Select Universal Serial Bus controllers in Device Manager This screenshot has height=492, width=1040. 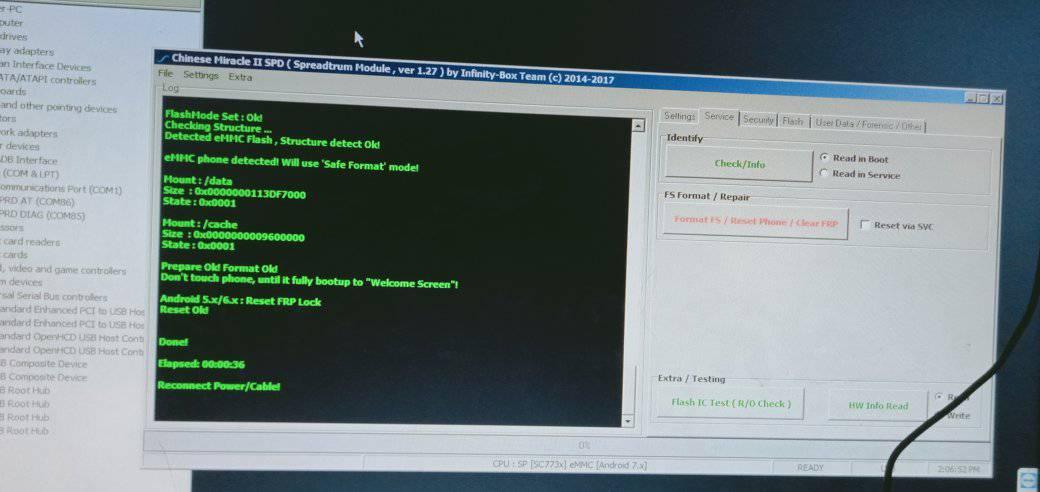point(53,296)
